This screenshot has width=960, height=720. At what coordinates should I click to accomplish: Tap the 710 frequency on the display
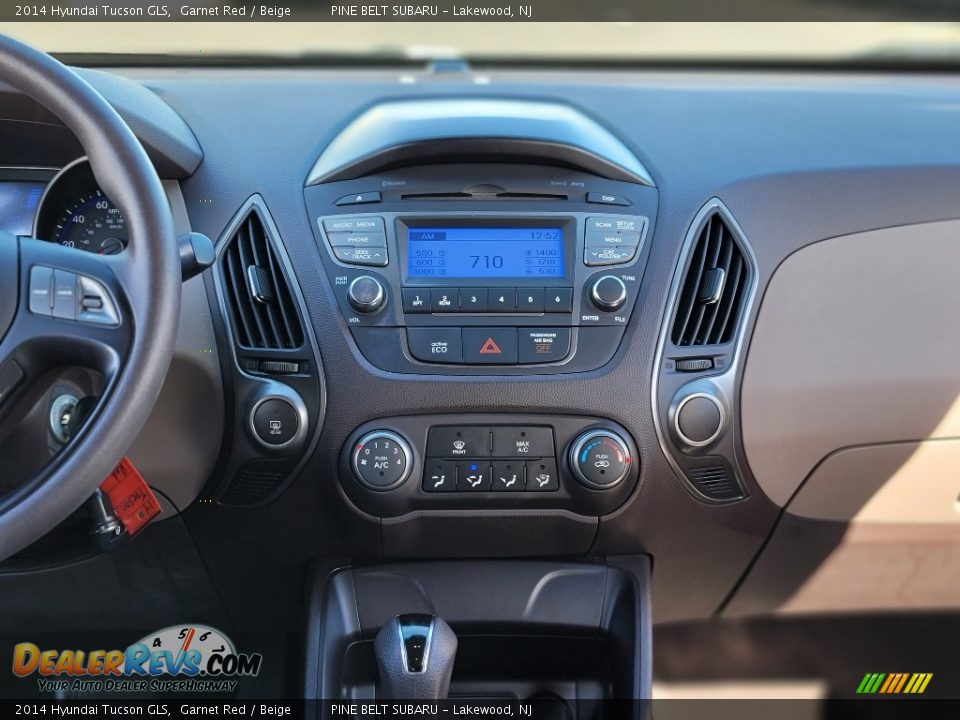(486, 262)
